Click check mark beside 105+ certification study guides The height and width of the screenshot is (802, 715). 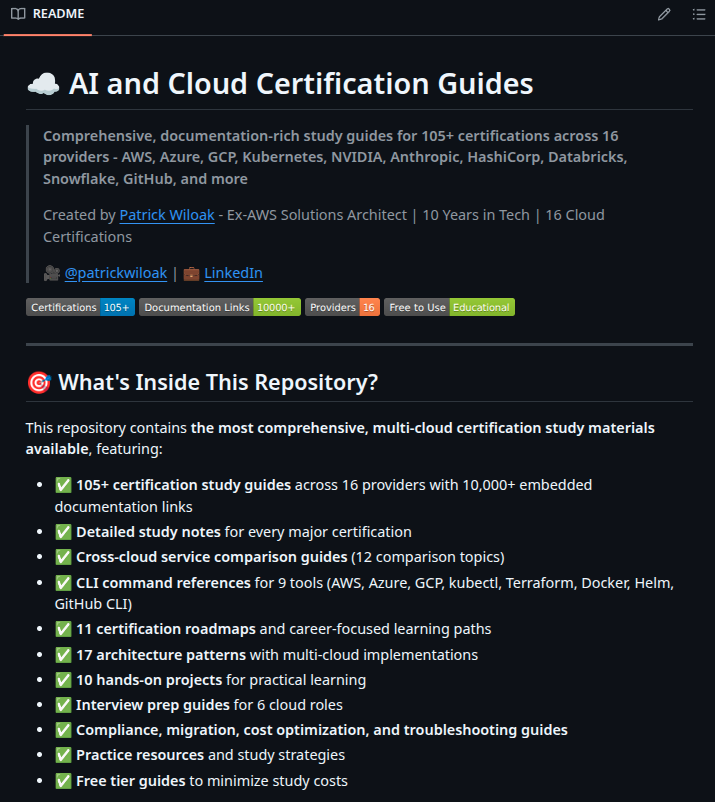(63, 485)
